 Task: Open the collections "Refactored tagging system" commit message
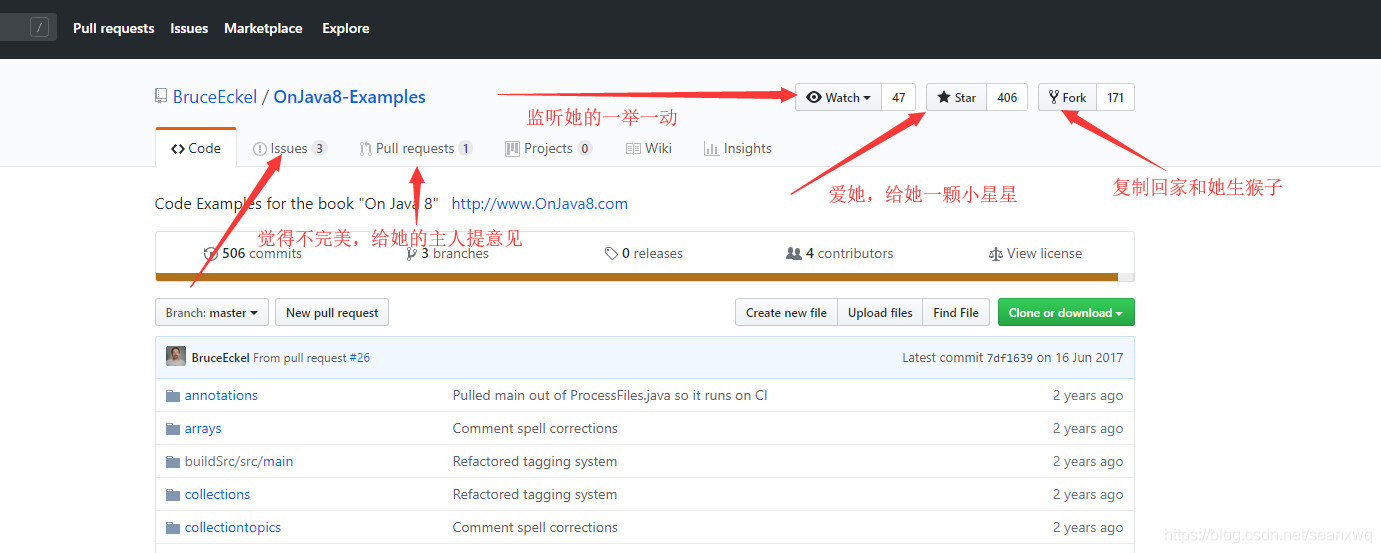click(x=535, y=494)
